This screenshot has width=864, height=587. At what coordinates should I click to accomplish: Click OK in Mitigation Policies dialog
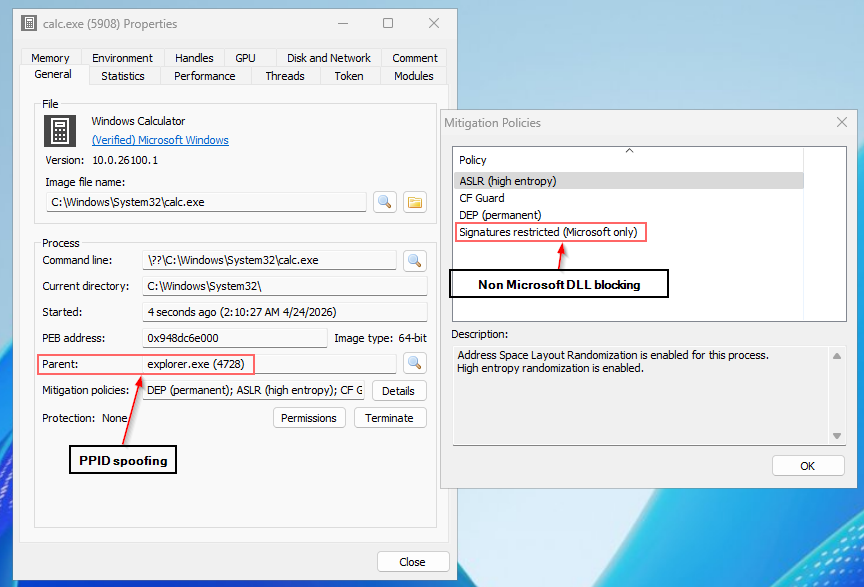coord(808,466)
